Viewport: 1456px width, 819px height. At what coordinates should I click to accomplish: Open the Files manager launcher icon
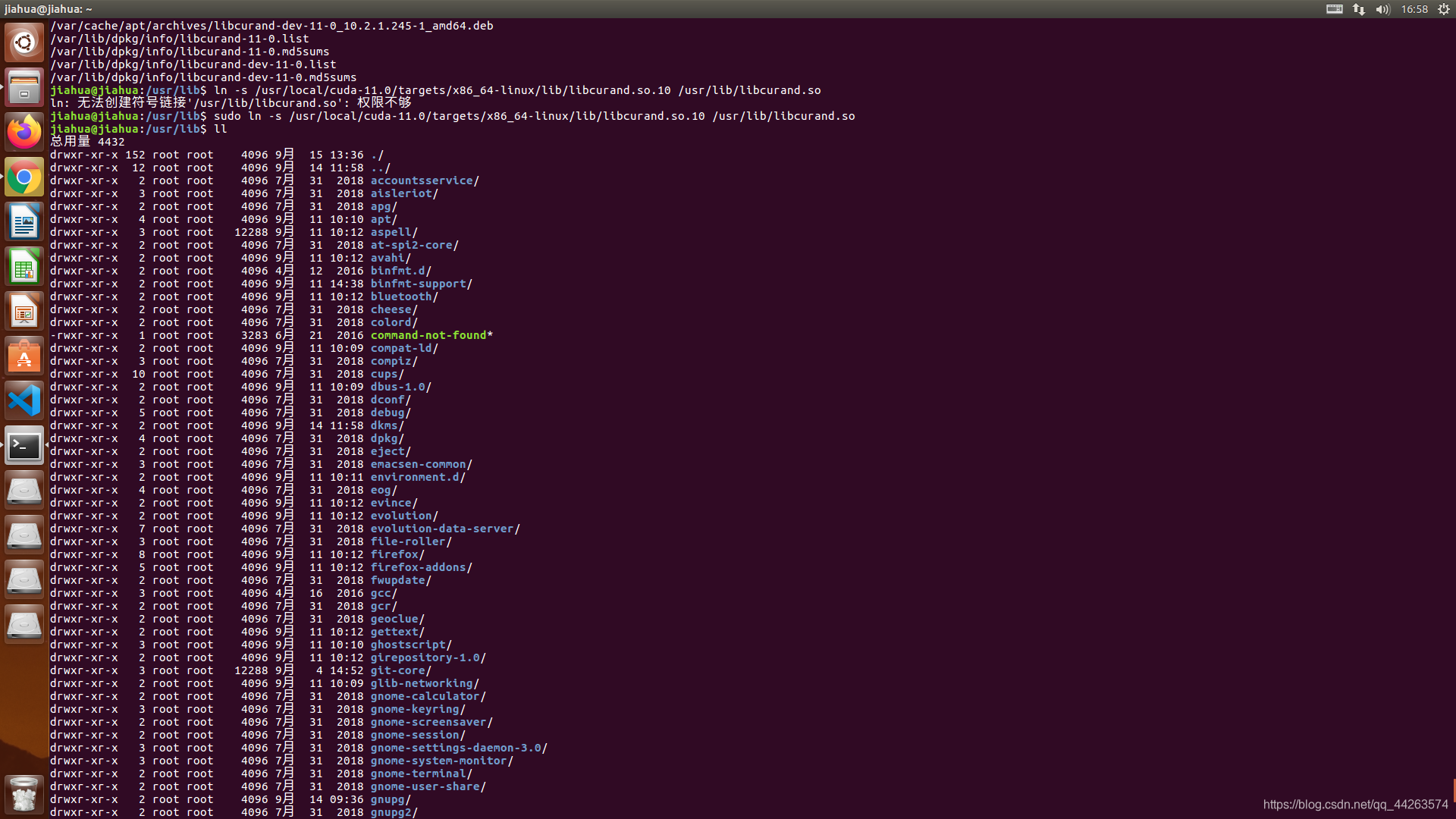(x=24, y=87)
